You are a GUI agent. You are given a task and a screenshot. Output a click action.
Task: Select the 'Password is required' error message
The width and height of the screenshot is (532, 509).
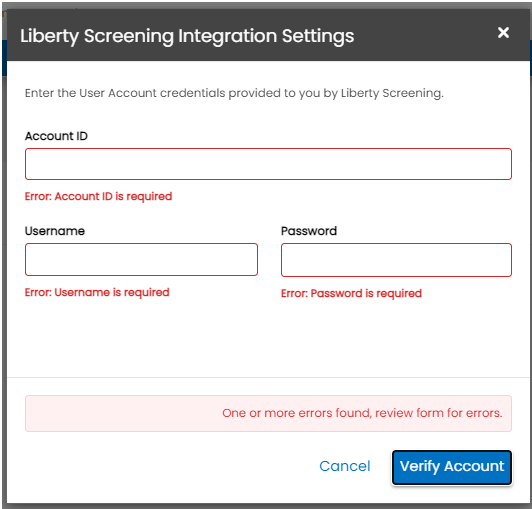[x=351, y=293]
